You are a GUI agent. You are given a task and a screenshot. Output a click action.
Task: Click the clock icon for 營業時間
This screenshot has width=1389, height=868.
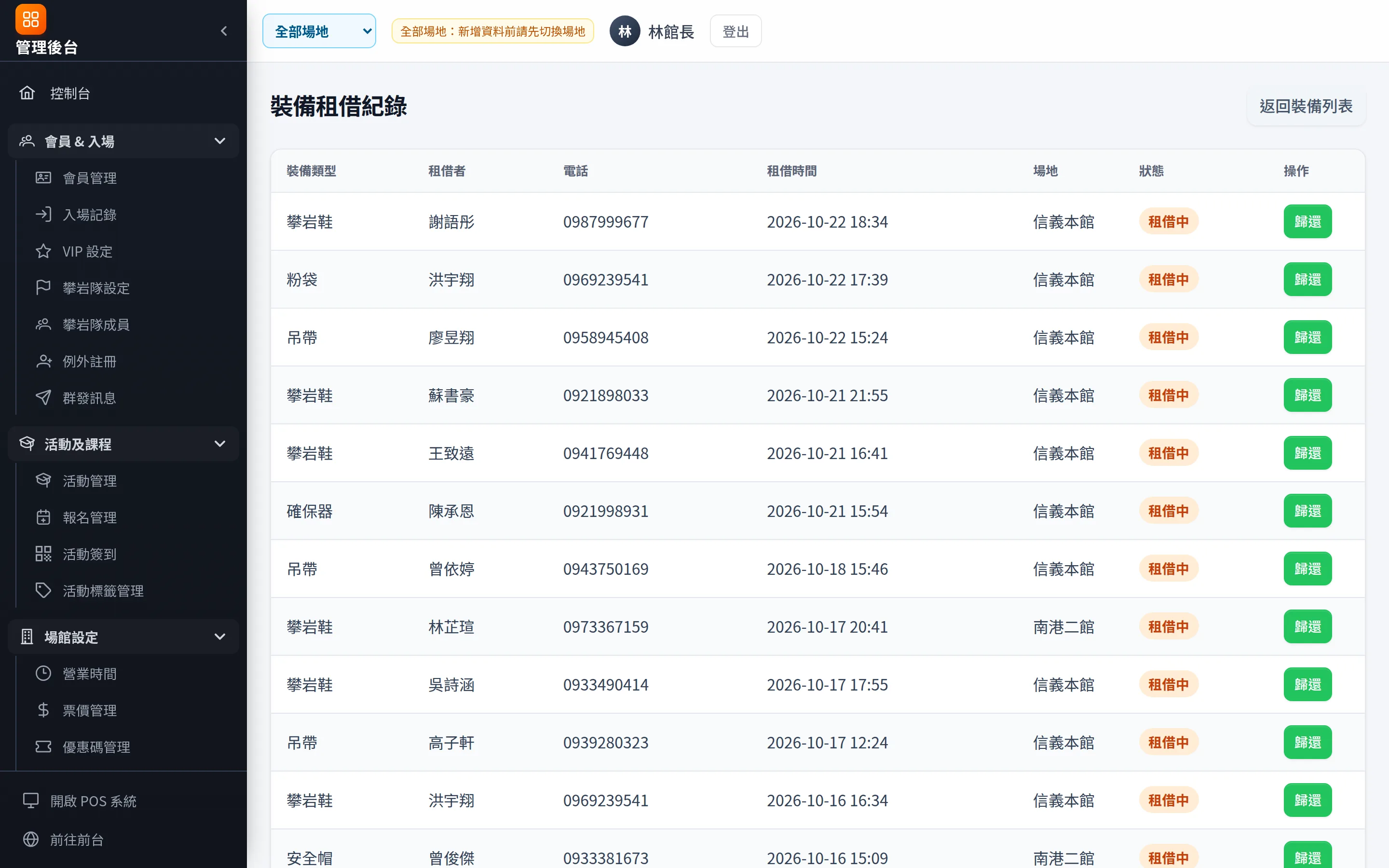43,673
